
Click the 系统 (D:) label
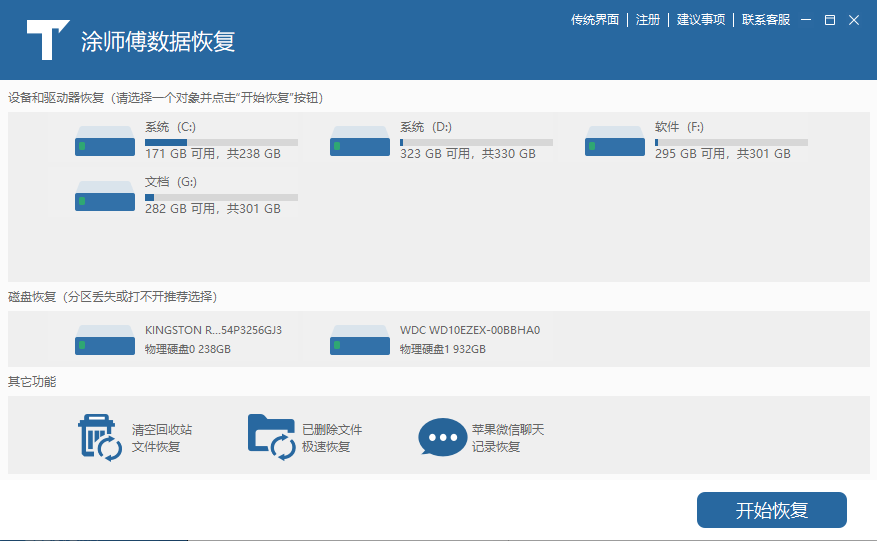tap(426, 127)
